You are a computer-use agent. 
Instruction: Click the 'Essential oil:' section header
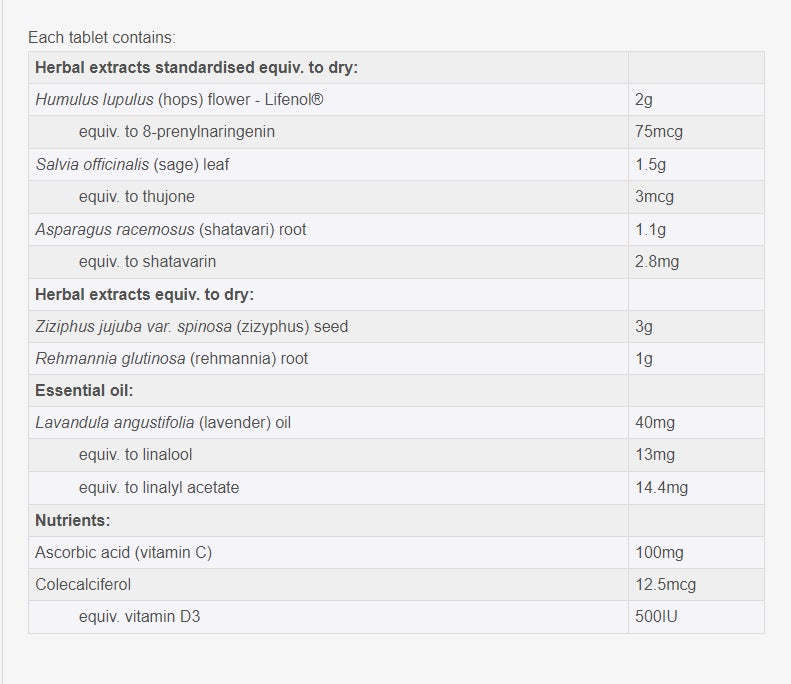pyautogui.click(x=84, y=390)
